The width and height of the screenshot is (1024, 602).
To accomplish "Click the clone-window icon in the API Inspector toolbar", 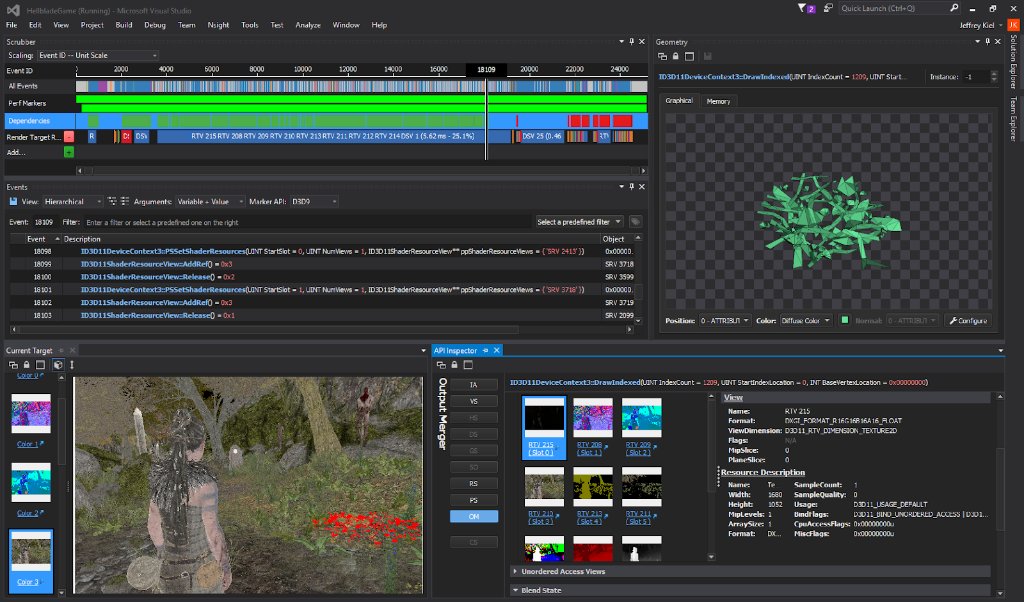I will pos(441,365).
